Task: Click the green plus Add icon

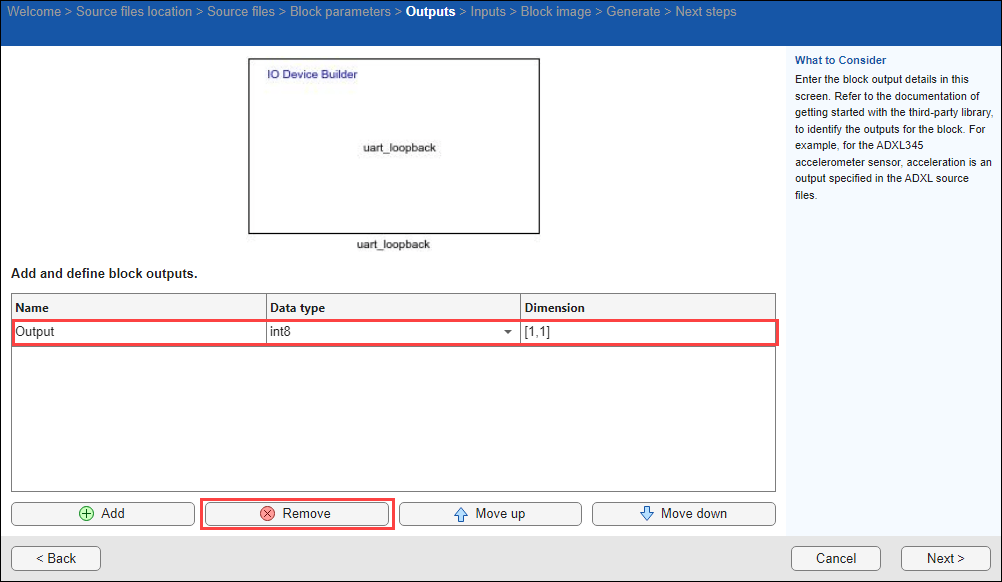Action: 86,514
